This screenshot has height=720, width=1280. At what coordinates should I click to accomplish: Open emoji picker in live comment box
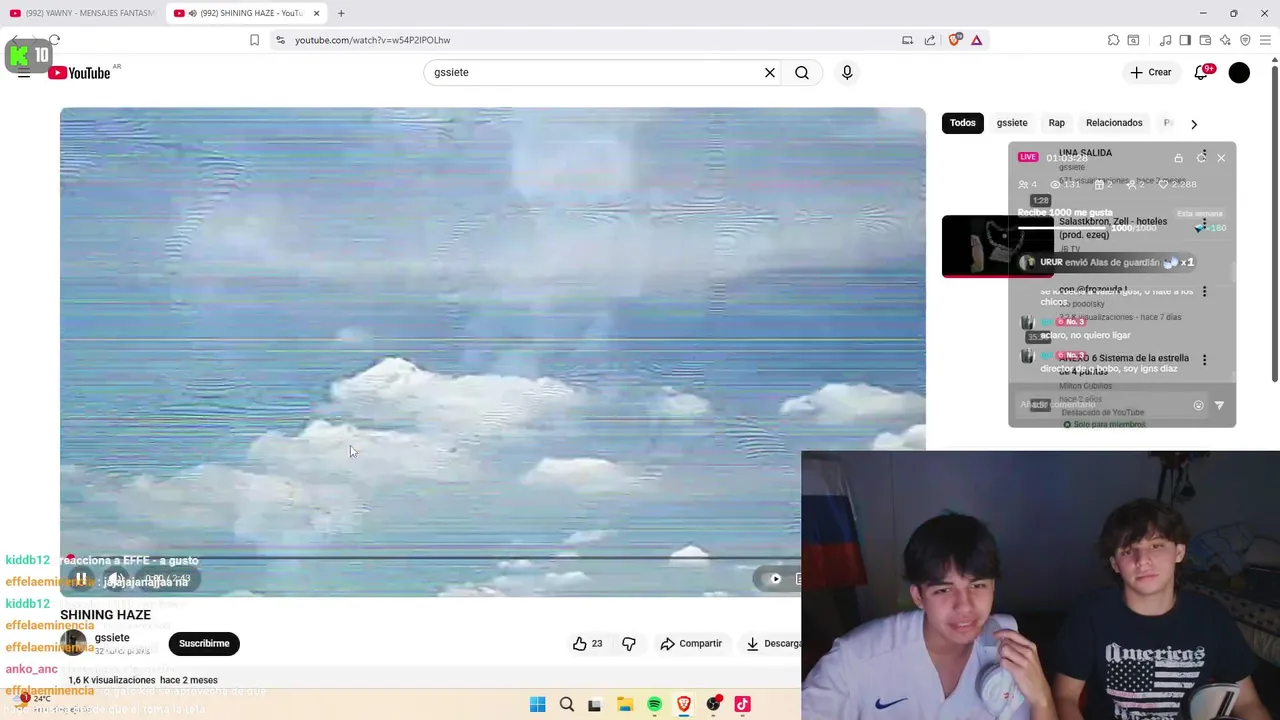coord(1198,405)
